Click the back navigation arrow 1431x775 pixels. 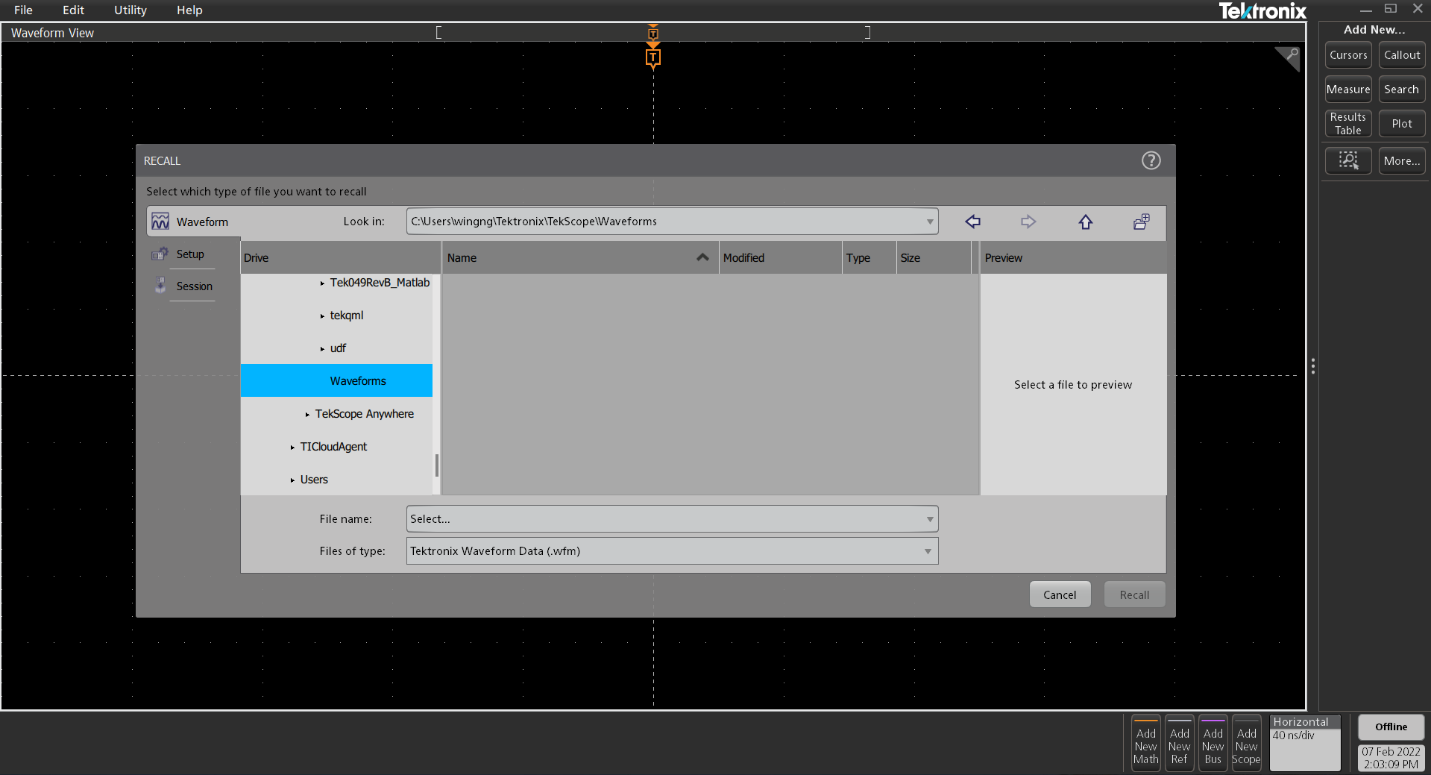pos(972,221)
